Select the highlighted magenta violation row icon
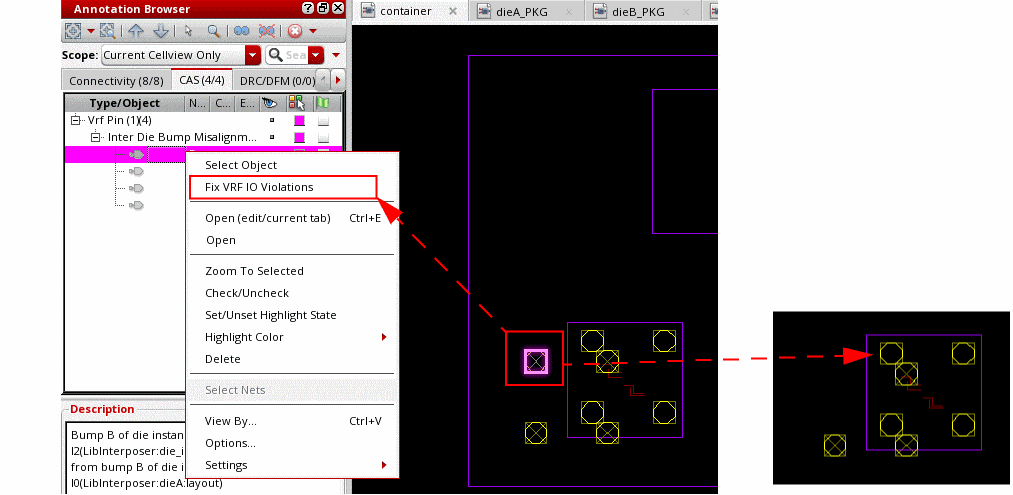 (x=136, y=154)
